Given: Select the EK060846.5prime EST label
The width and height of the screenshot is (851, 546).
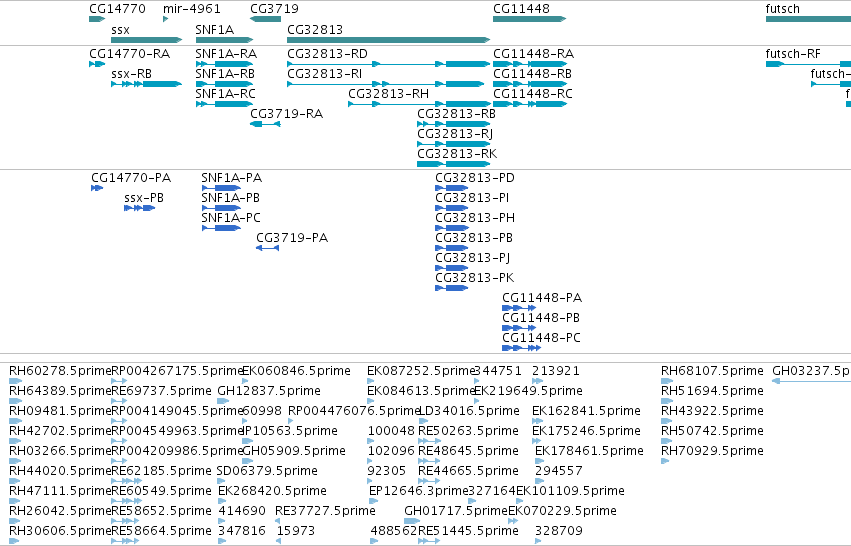Looking at the screenshot, I should 296,371.
